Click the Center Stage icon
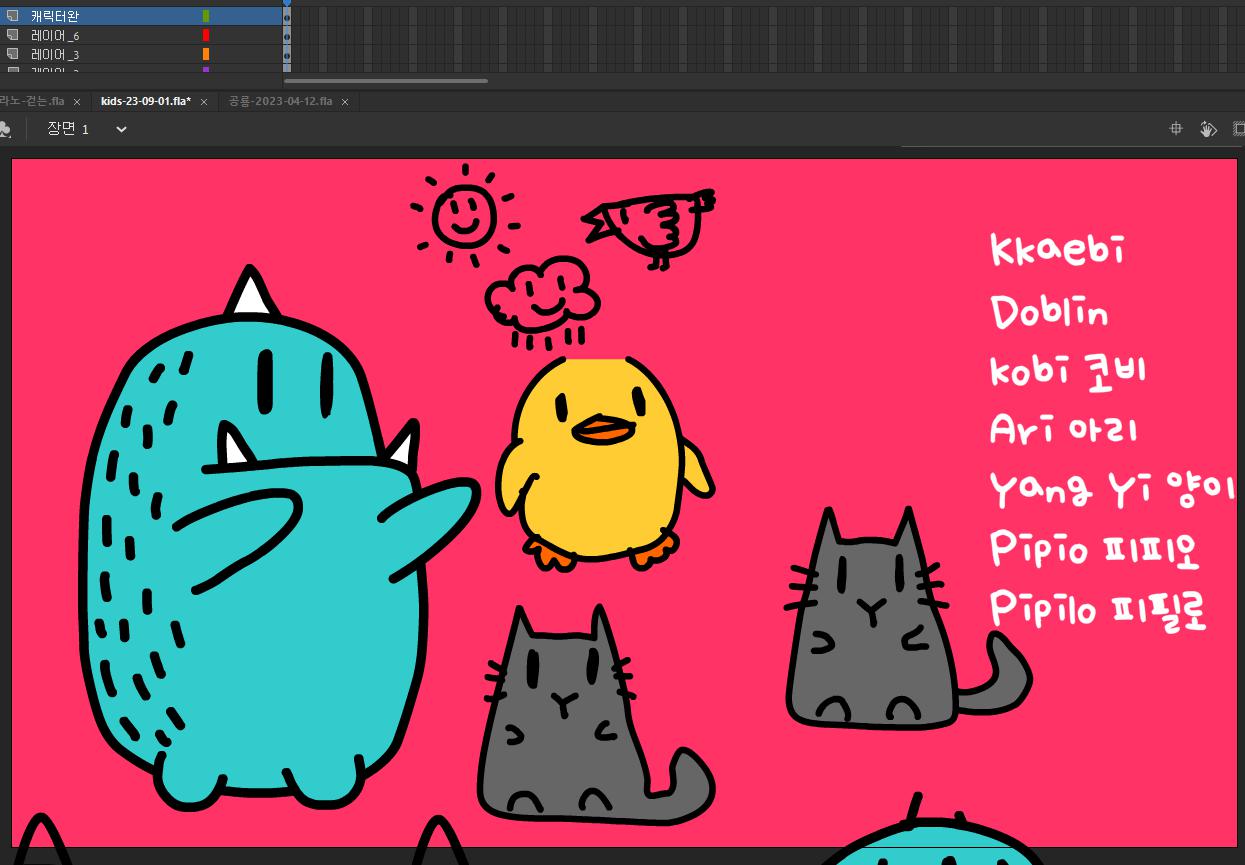The width and height of the screenshot is (1245, 865). coord(1177,129)
